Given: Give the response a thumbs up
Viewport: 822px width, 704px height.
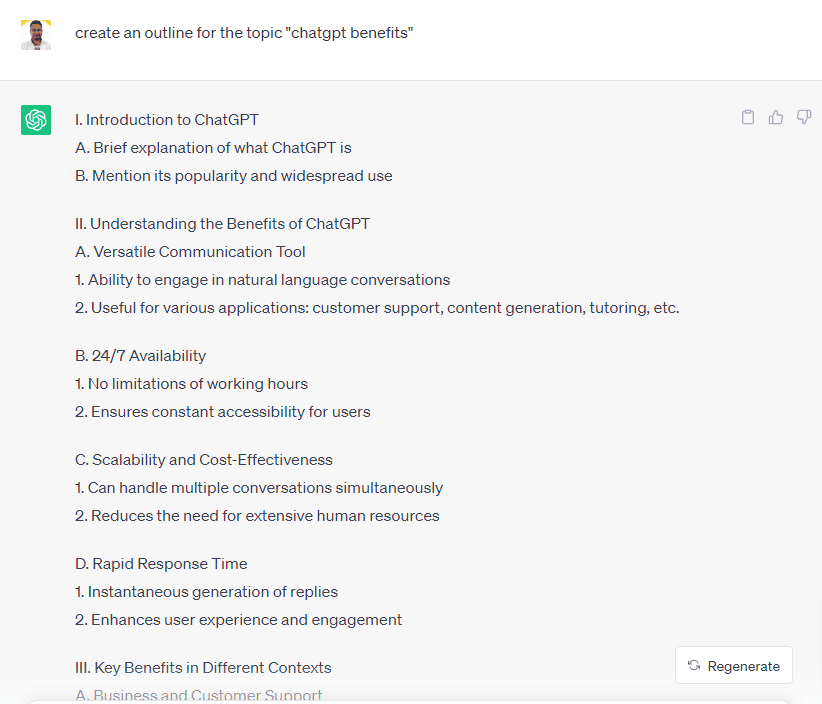Looking at the screenshot, I should [776, 118].
